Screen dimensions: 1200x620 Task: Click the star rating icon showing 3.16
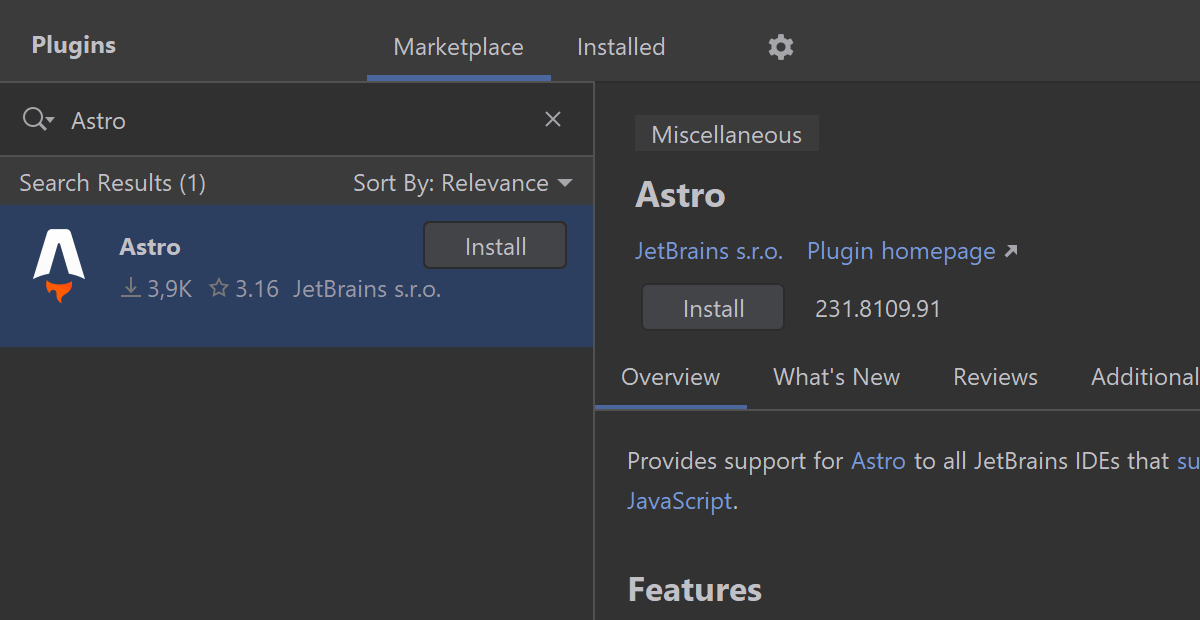pyautogui.click(x=219, y=289)
